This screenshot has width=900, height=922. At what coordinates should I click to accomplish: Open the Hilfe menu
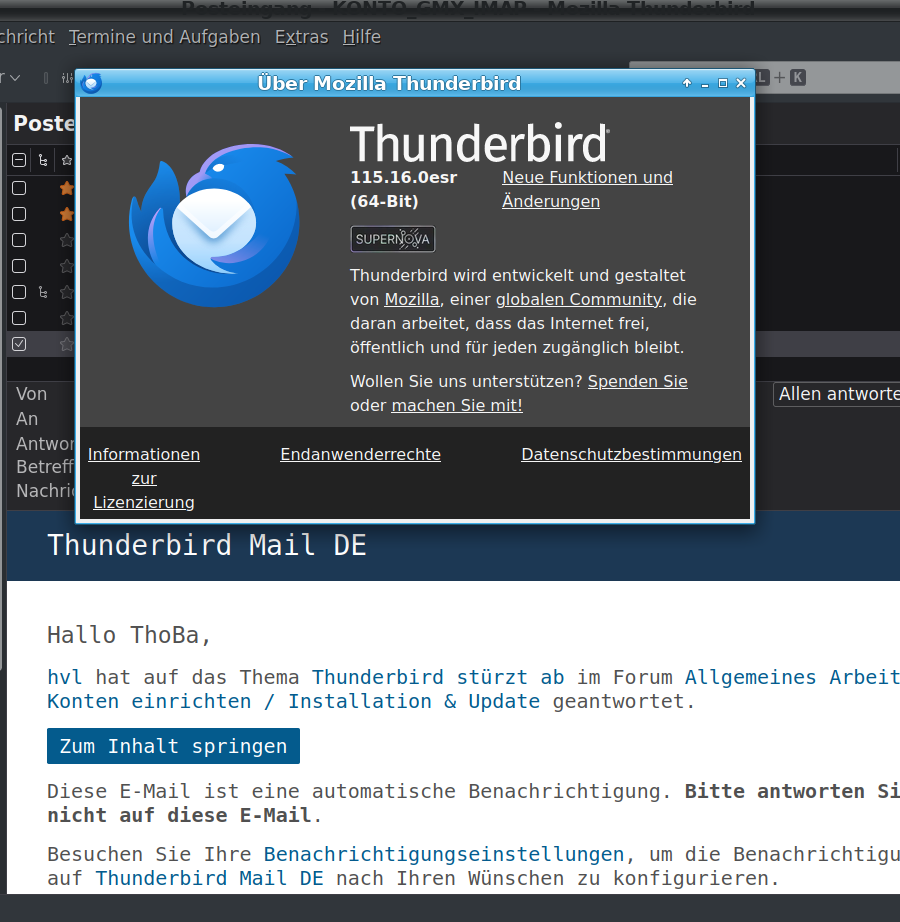tap(362, 37)
